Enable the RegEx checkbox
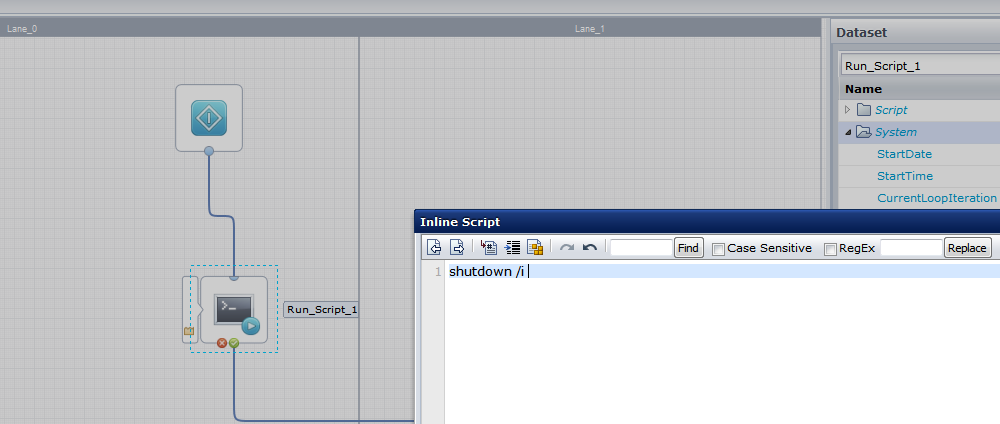 [x=830, y=249]
